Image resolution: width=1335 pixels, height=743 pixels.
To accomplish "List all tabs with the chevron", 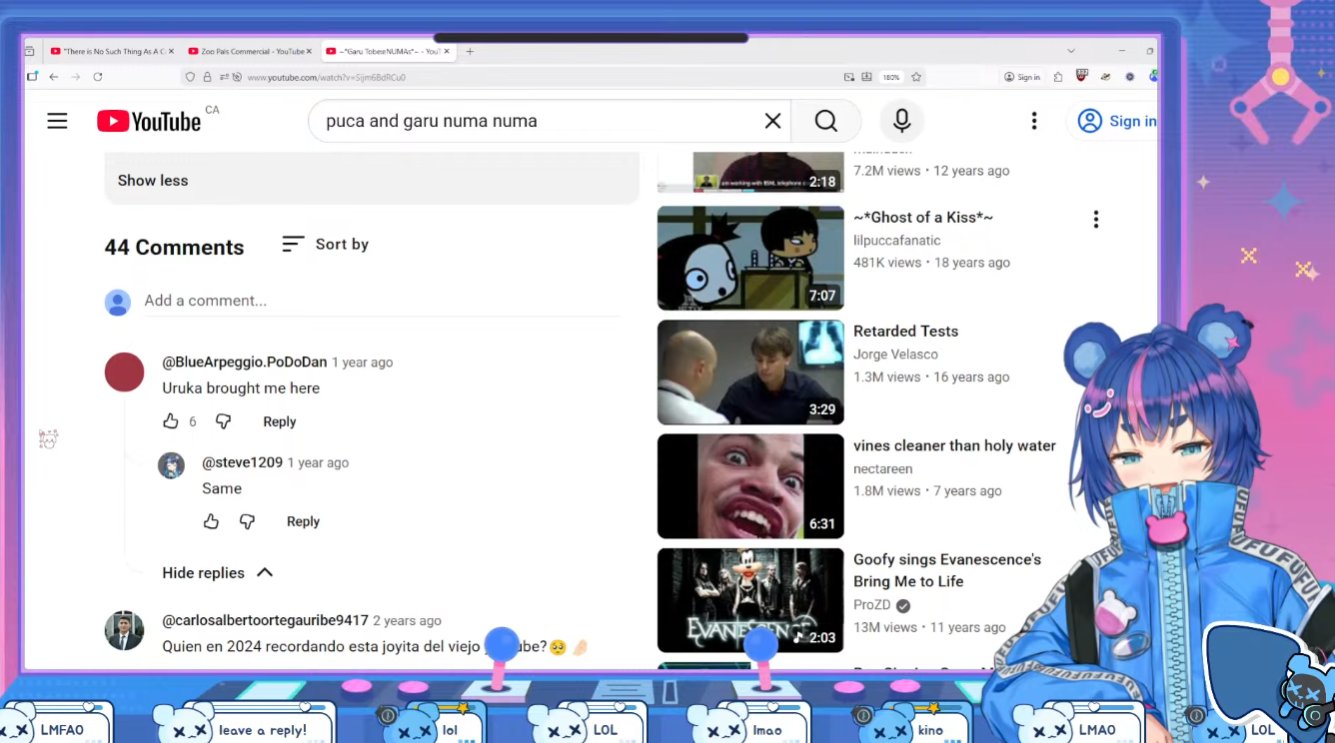I will [1071, 51].
